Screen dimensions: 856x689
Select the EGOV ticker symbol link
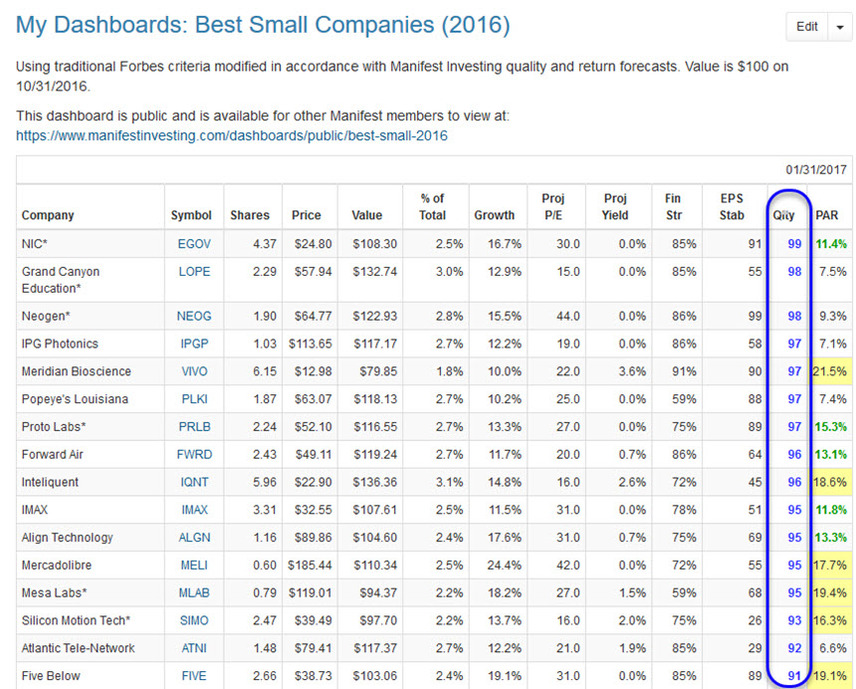(193, 243)
